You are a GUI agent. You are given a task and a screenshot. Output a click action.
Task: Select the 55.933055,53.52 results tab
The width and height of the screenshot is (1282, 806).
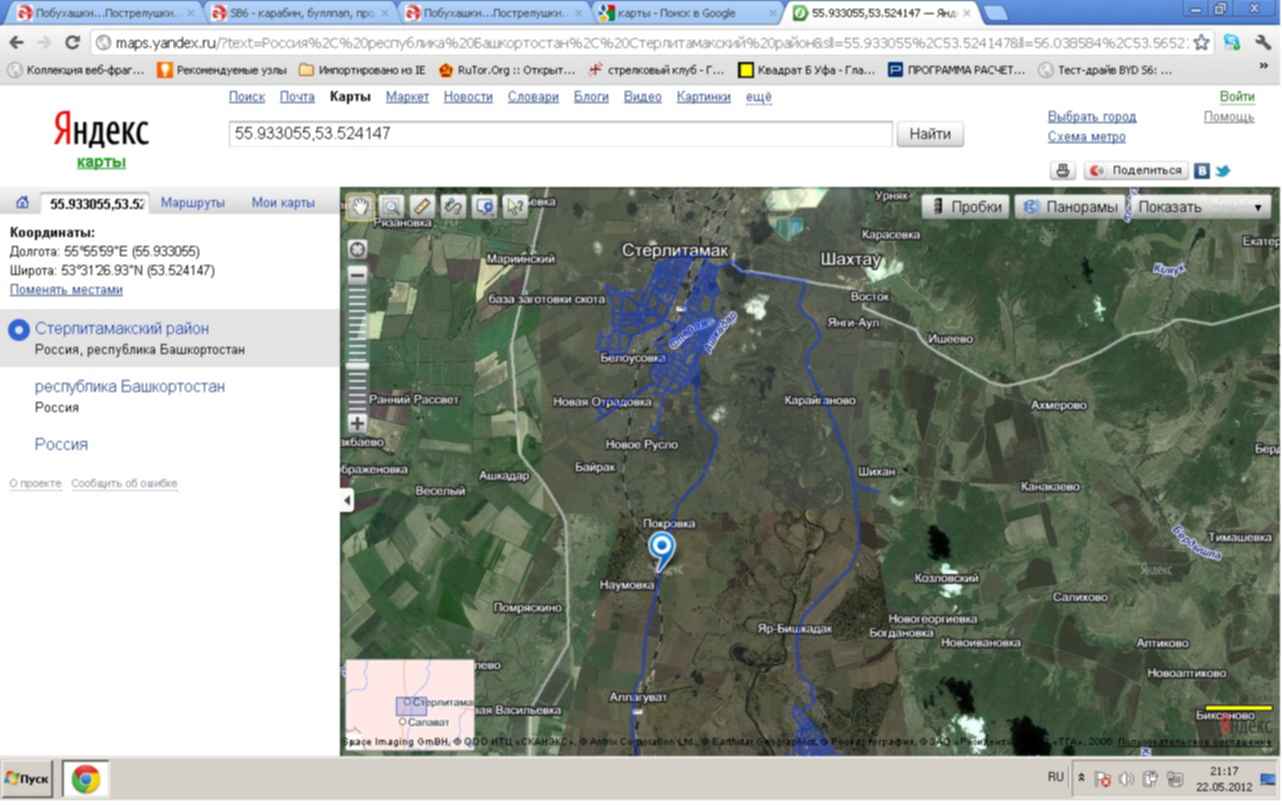coord(97,203)
